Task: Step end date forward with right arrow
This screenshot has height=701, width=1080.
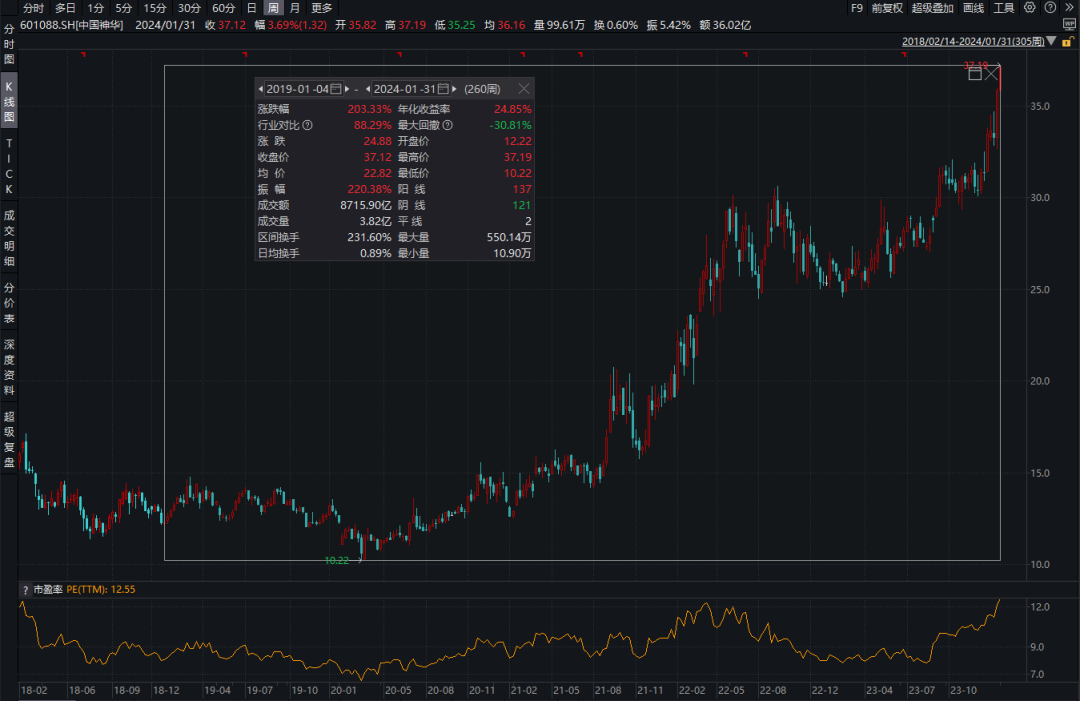Action: pyautogui.click(x=454, y=89)
